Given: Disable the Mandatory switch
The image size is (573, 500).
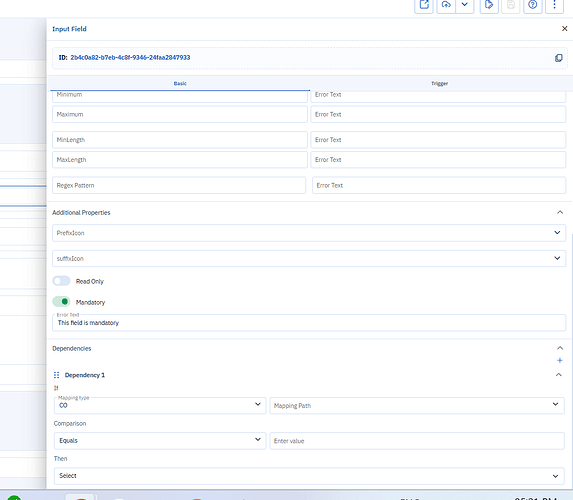Looking at the screenshot, I should (61, 302).
